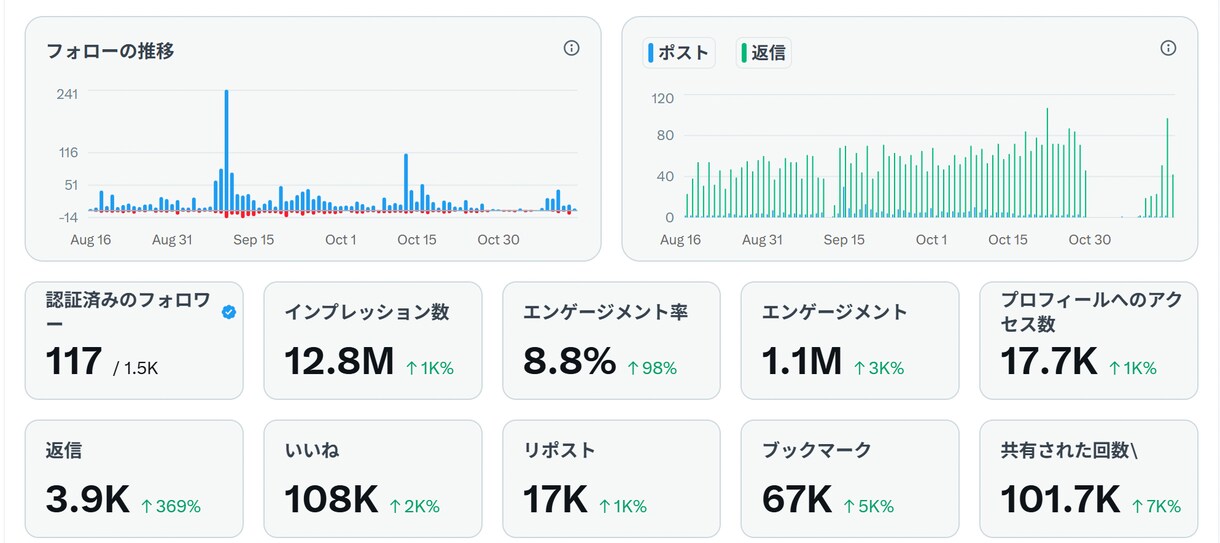
Task: Click the ↑2K% change indicator
Action: coord(414,506)
